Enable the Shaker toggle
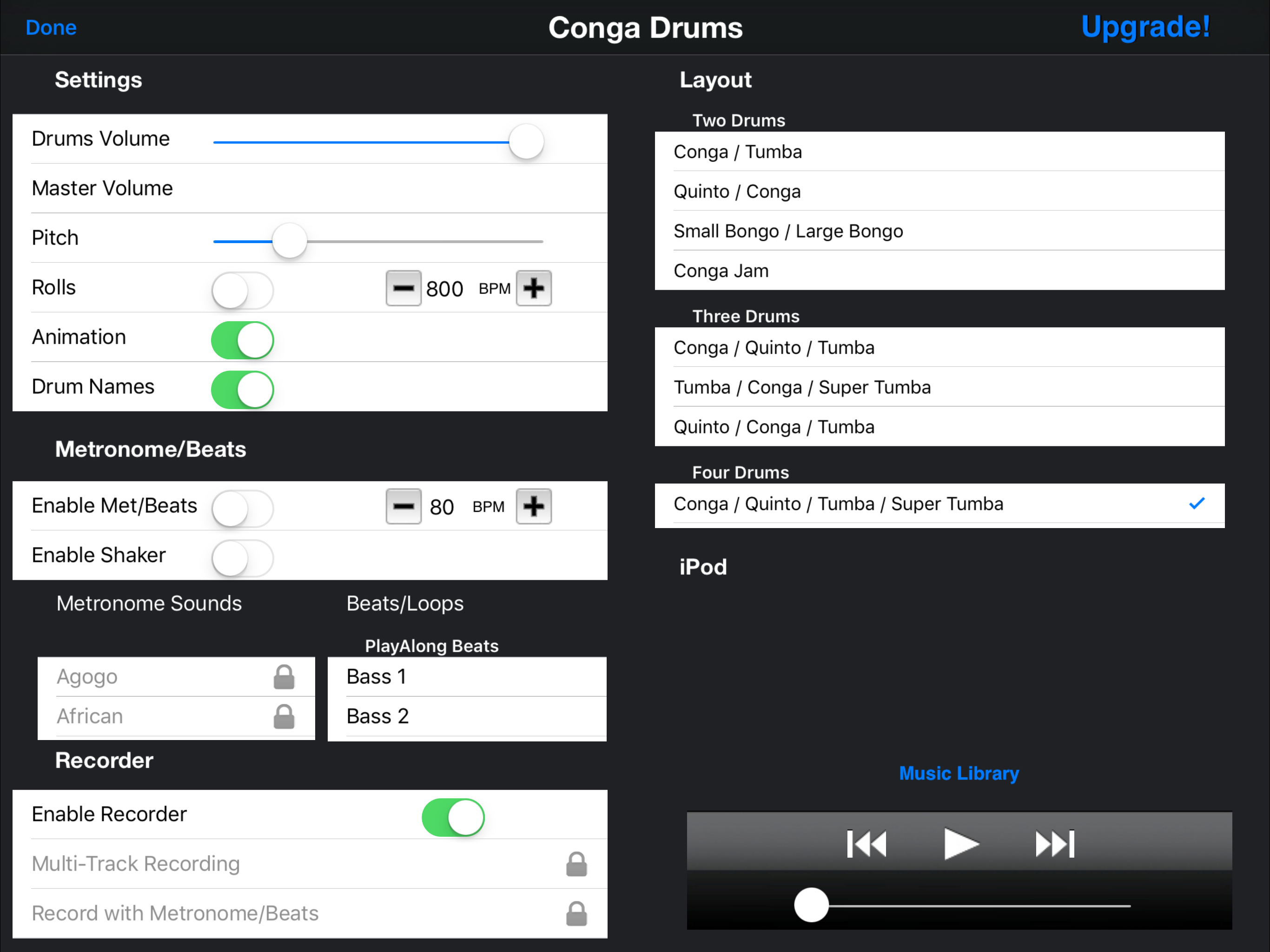This screenshot has height=952, width=1270. [x=242, y=558]
